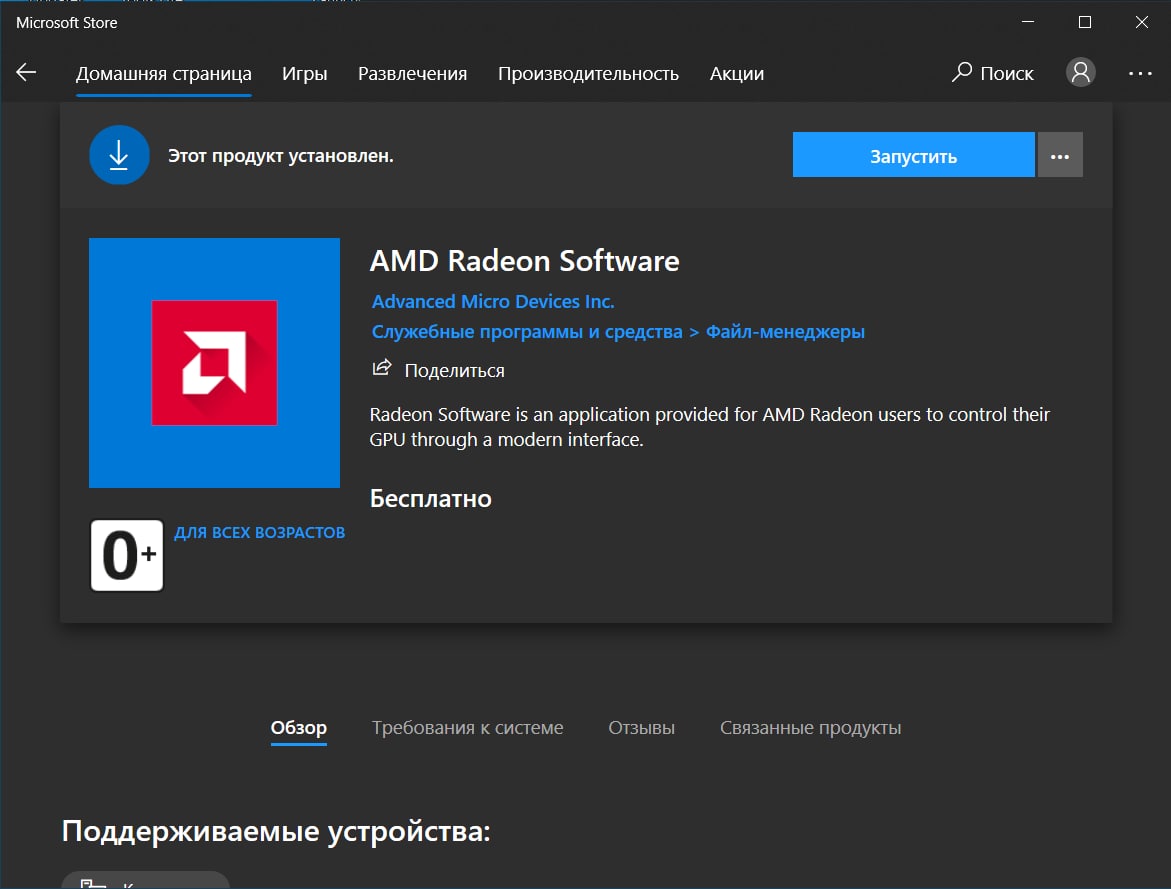Close the Microsoft Store window

point(1141,22)
